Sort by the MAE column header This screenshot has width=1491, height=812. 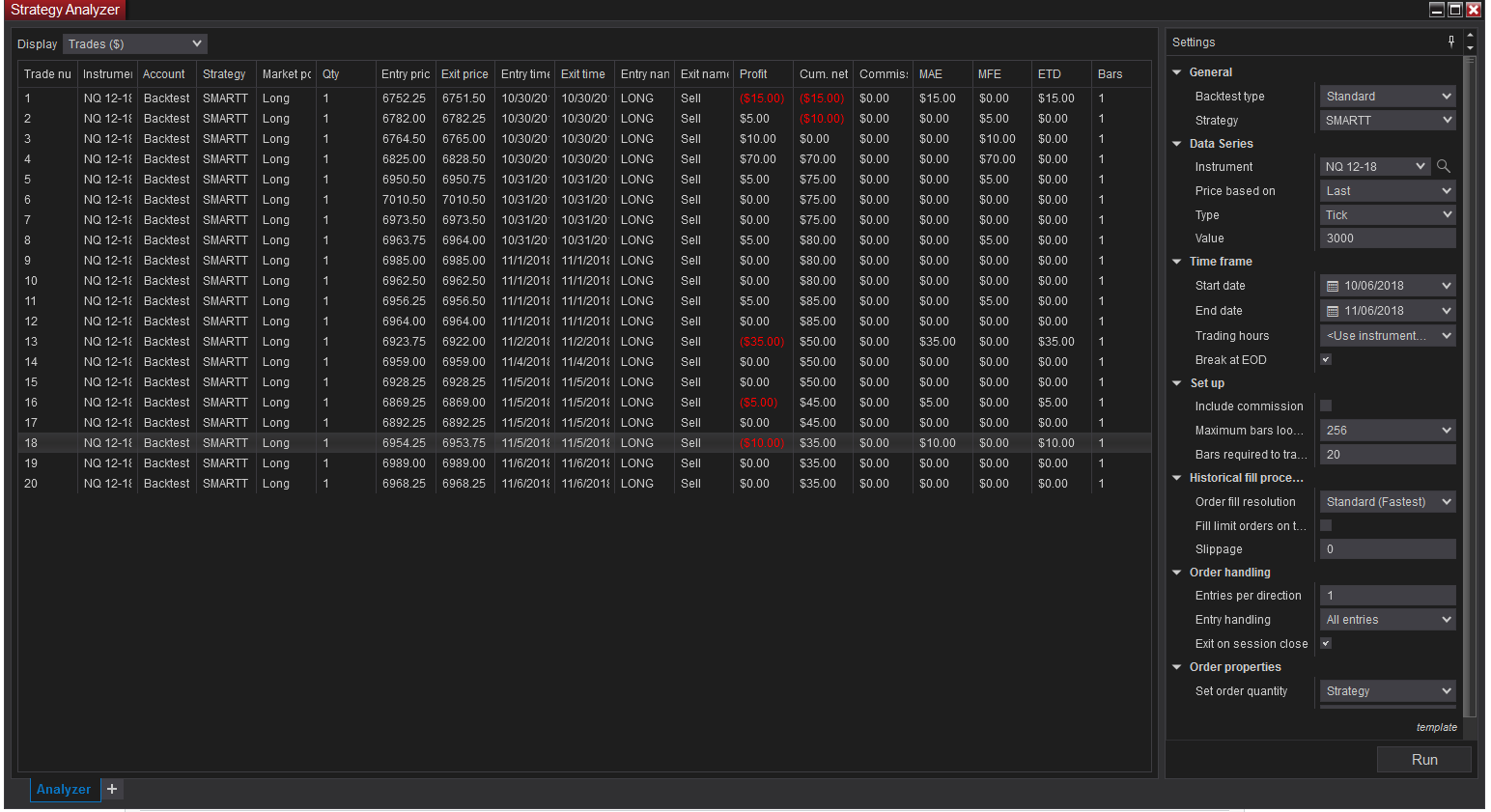click(x=942, y=73)
